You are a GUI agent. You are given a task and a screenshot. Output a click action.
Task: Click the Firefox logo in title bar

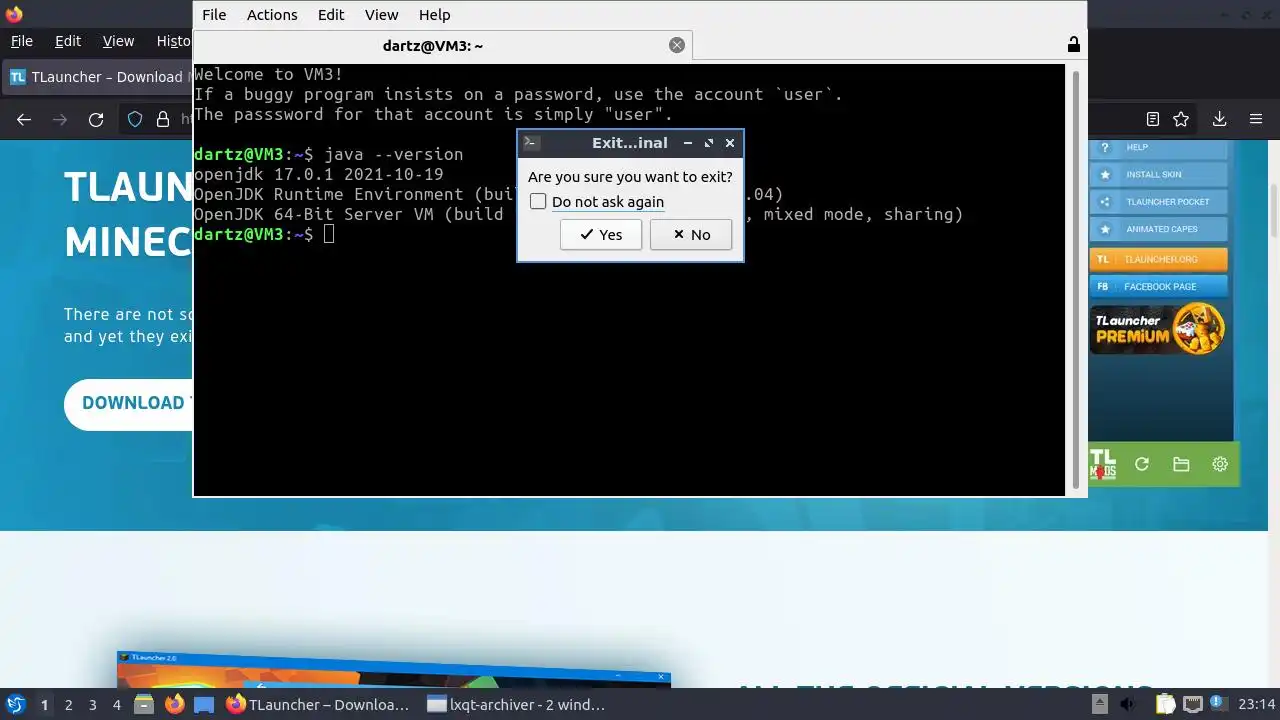pos(14,14)
